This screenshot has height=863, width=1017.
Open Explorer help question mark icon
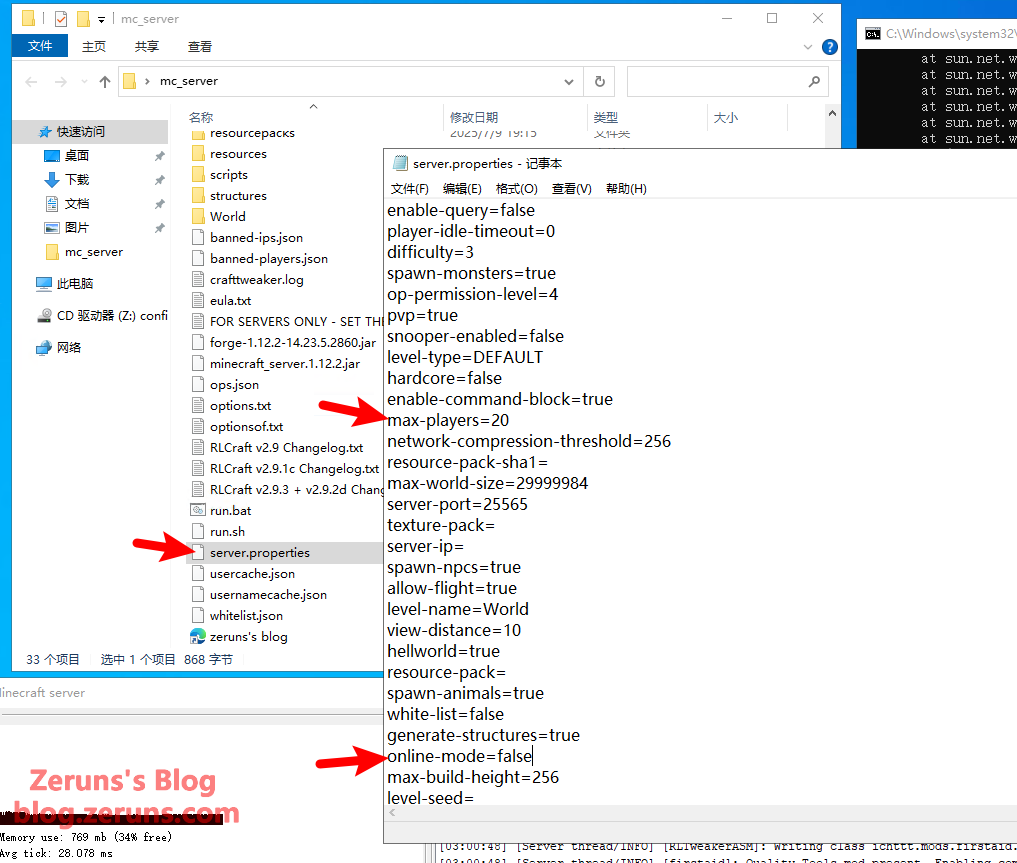point(829,47)
